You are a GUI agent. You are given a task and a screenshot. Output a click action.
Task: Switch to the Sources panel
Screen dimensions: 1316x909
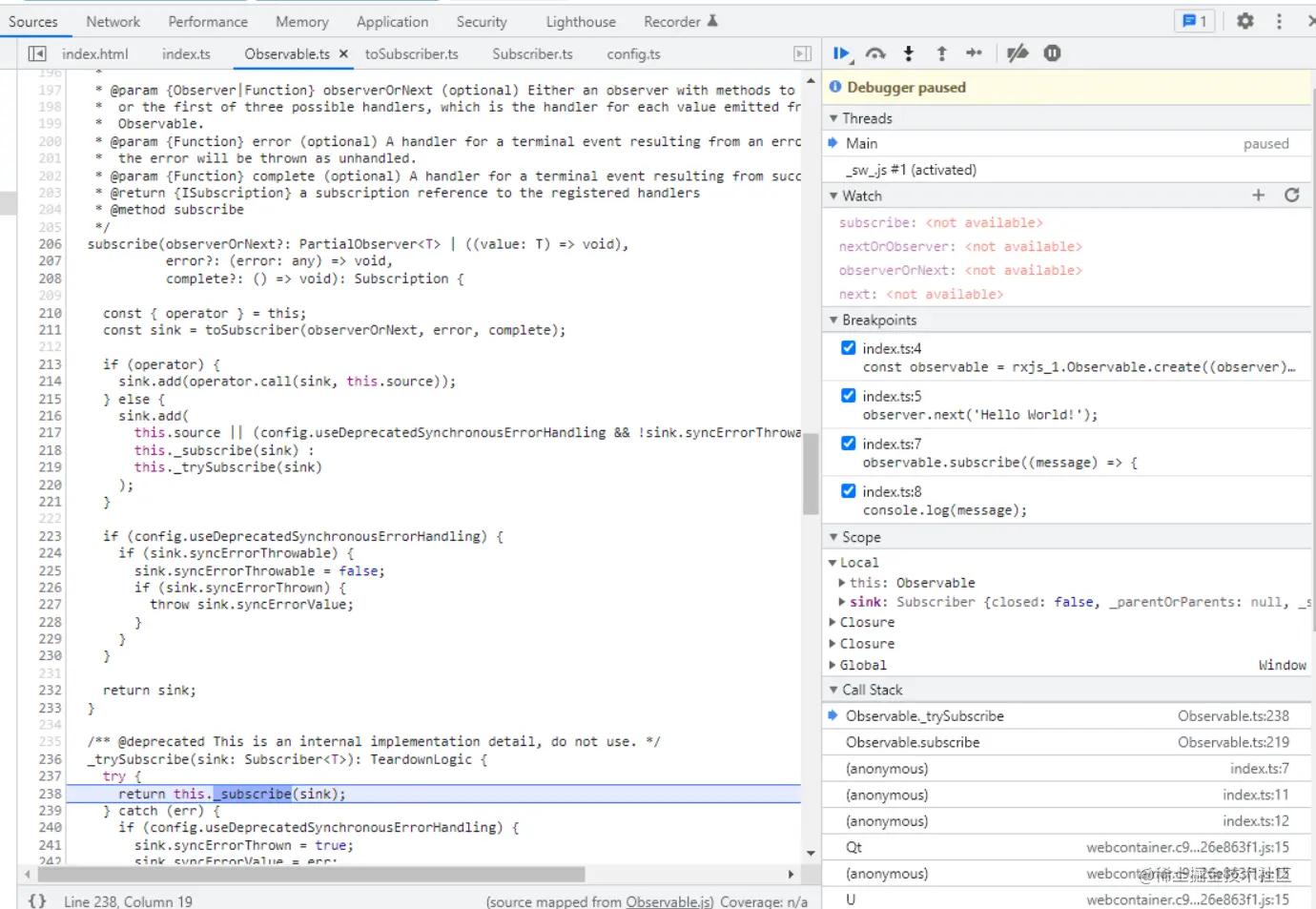point(33,21)
